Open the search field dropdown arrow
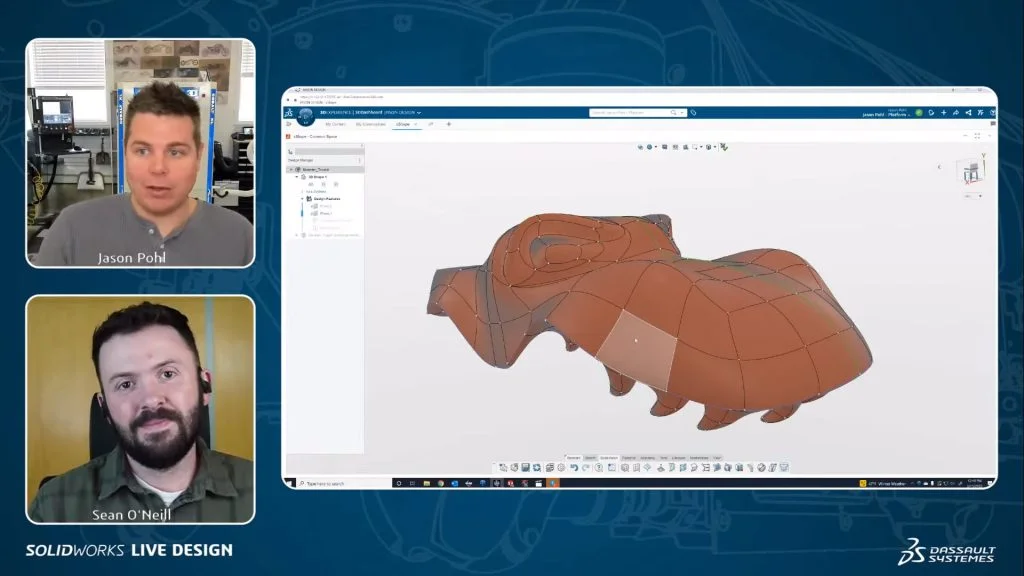1024x576 pixels. point(682,112)
